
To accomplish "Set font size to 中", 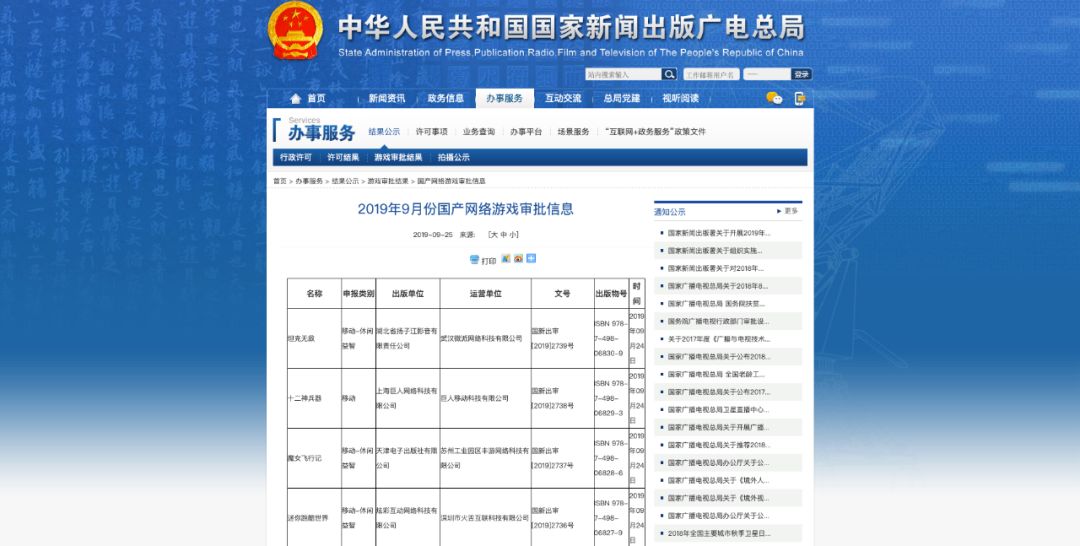I will coord(503,235).
